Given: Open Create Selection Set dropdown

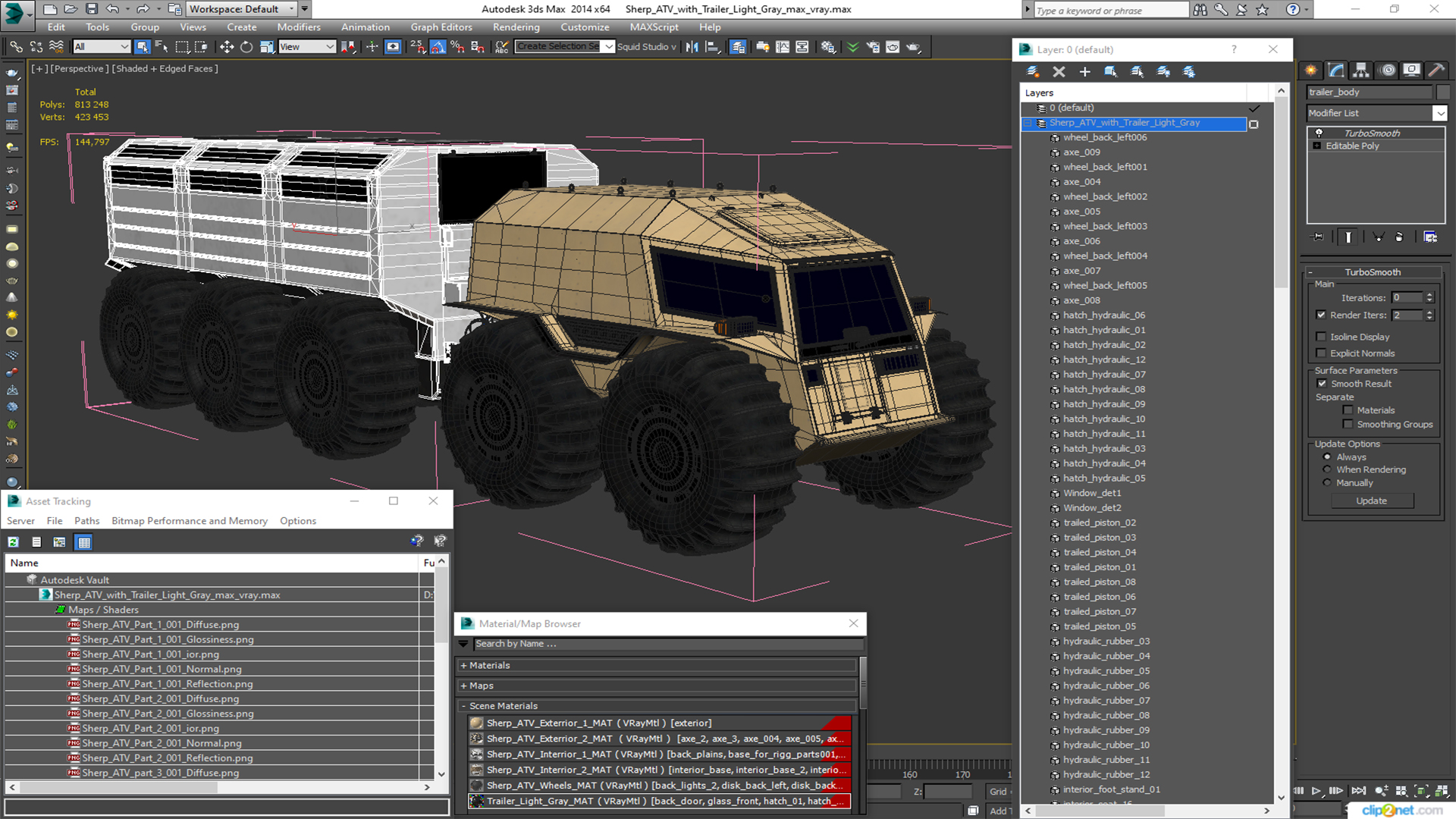Looking at the screenshot, I should pos(609,47).
